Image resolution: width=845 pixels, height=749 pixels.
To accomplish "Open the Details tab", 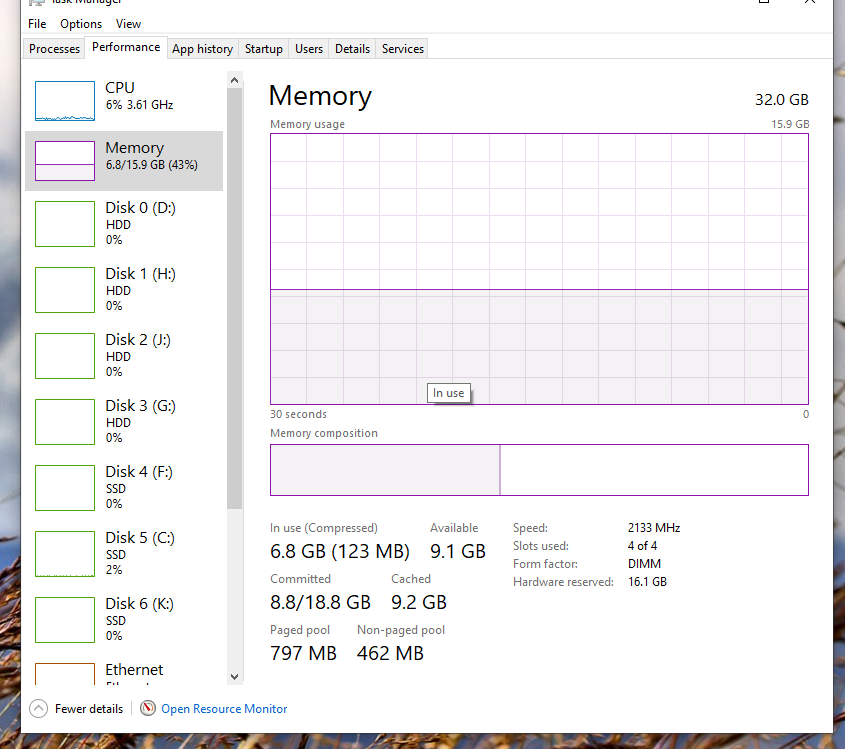I will pos(352,48).
